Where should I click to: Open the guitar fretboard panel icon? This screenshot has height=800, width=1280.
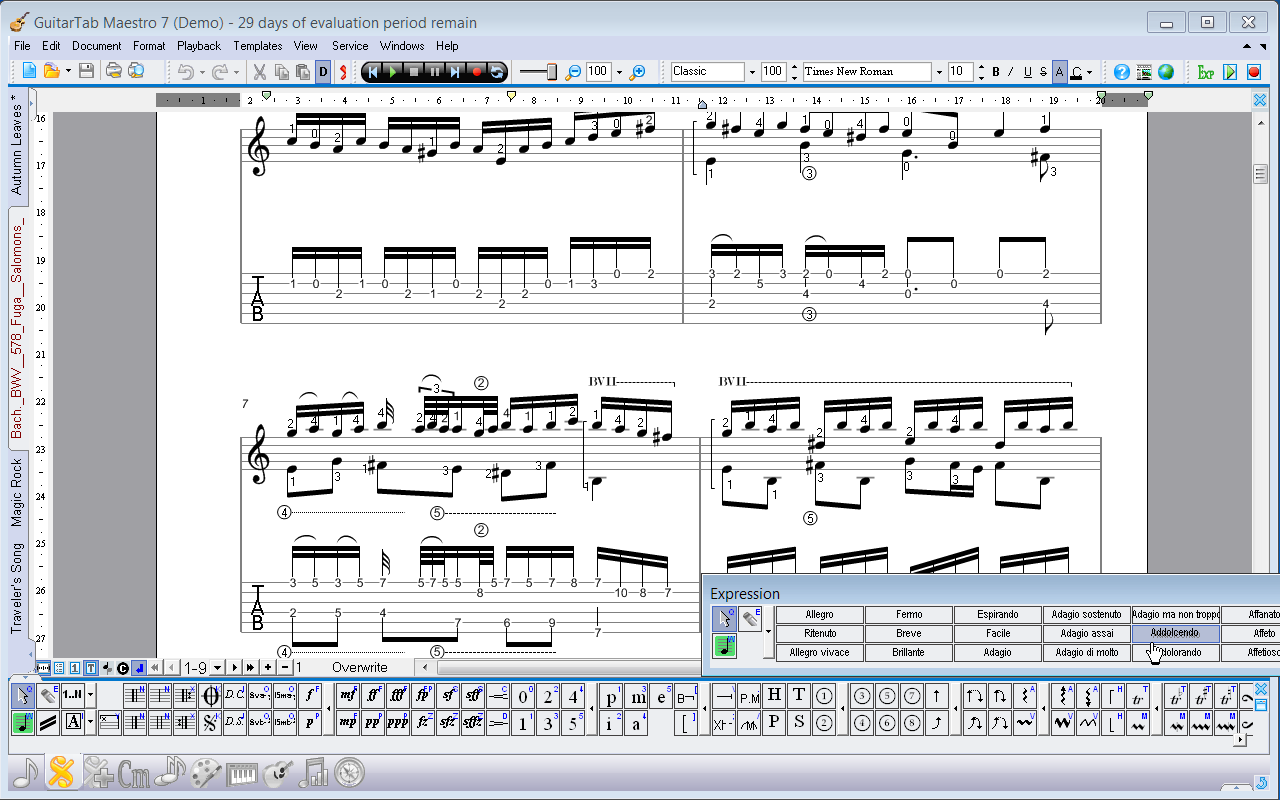[278, 771]
